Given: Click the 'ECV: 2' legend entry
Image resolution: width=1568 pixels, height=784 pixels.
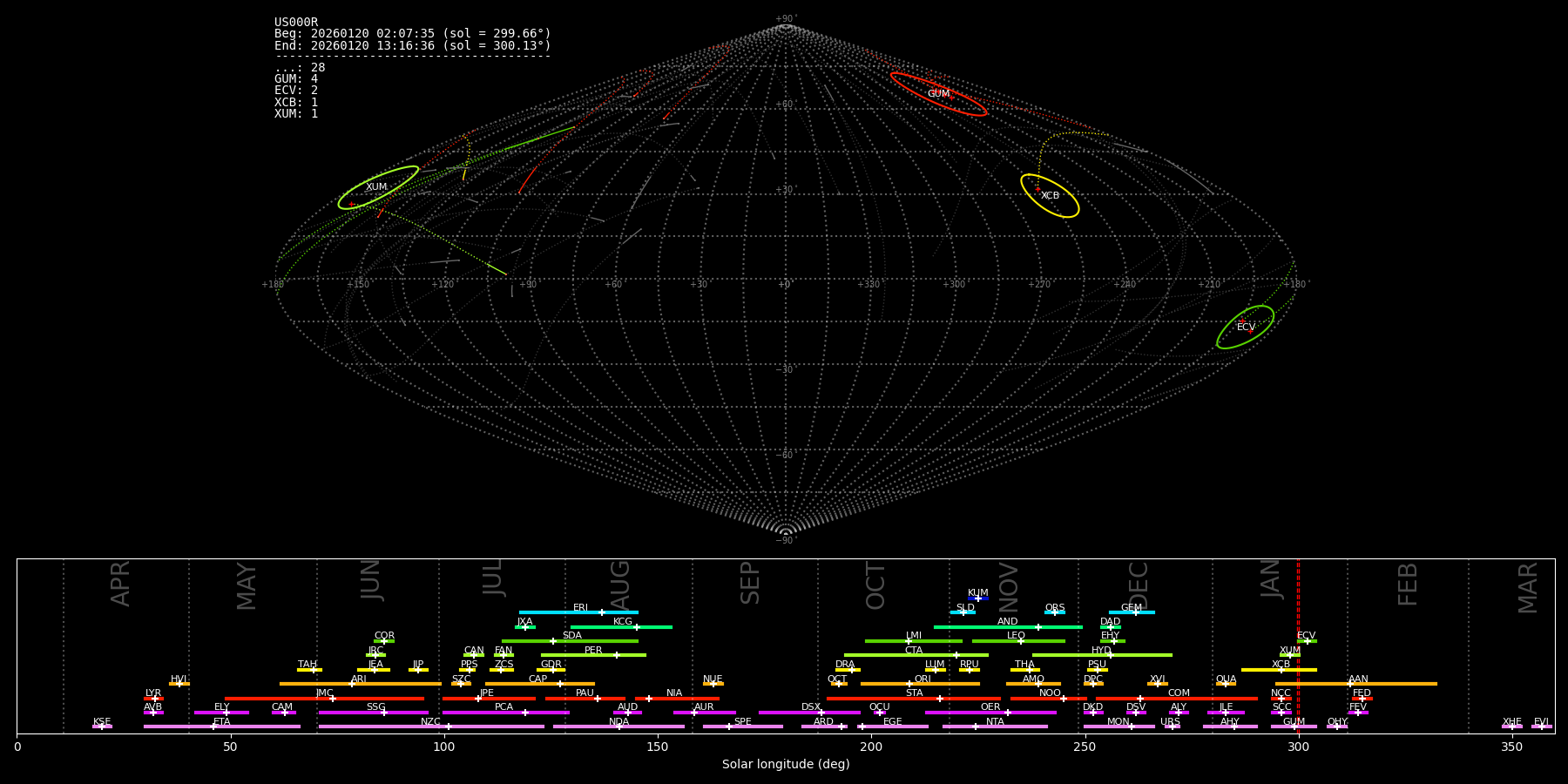Looking at the screenshot, I should 296,91.
